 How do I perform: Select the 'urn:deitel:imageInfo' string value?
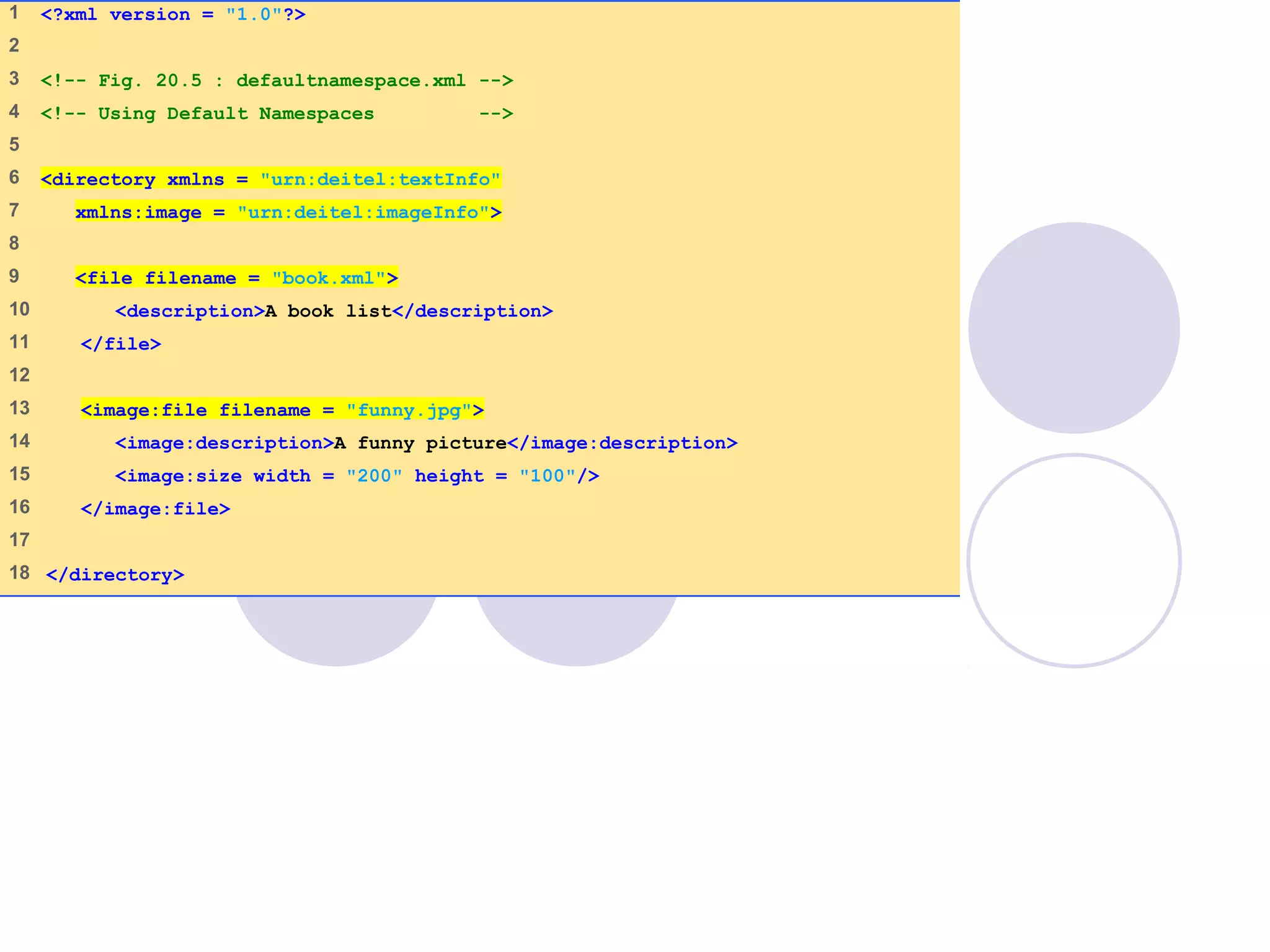(363, 213)
